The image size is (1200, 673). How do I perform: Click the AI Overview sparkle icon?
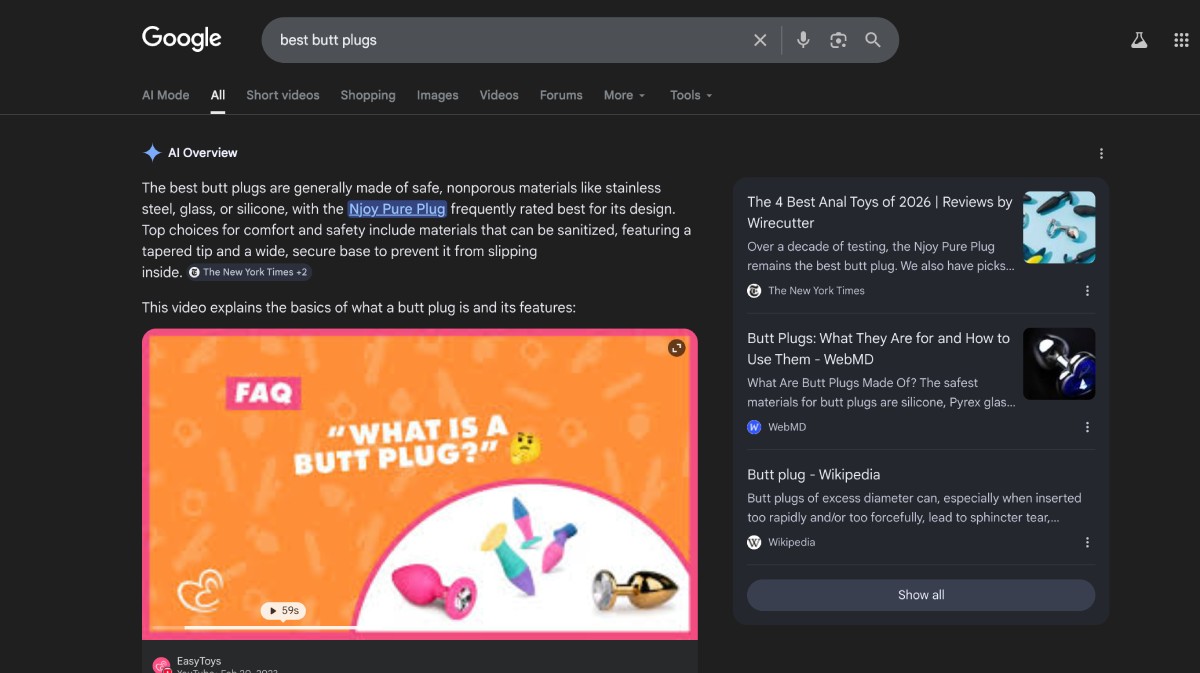pyautogui.click(x=152, y=153)
